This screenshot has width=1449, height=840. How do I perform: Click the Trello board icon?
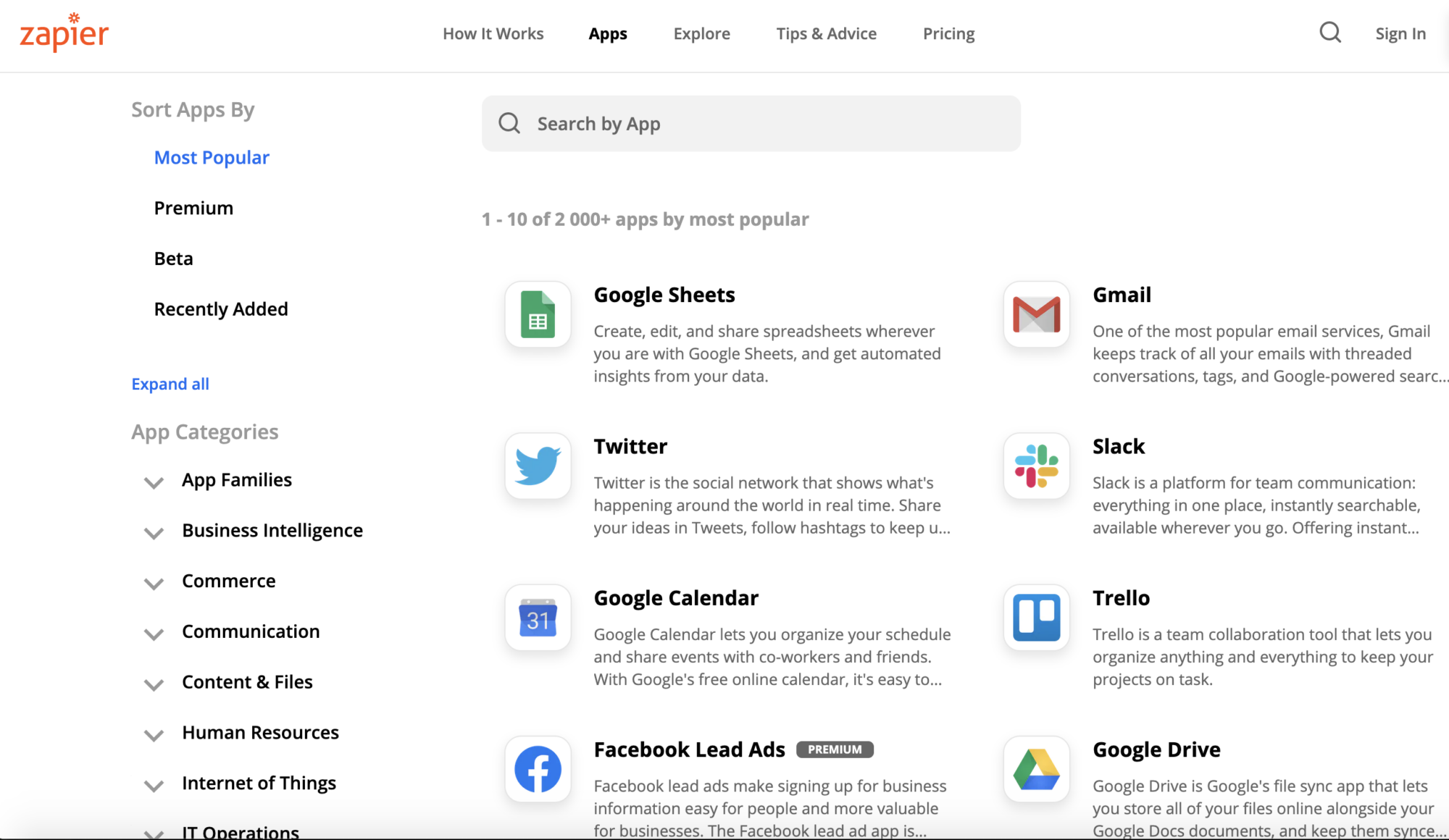(1037, 618)
